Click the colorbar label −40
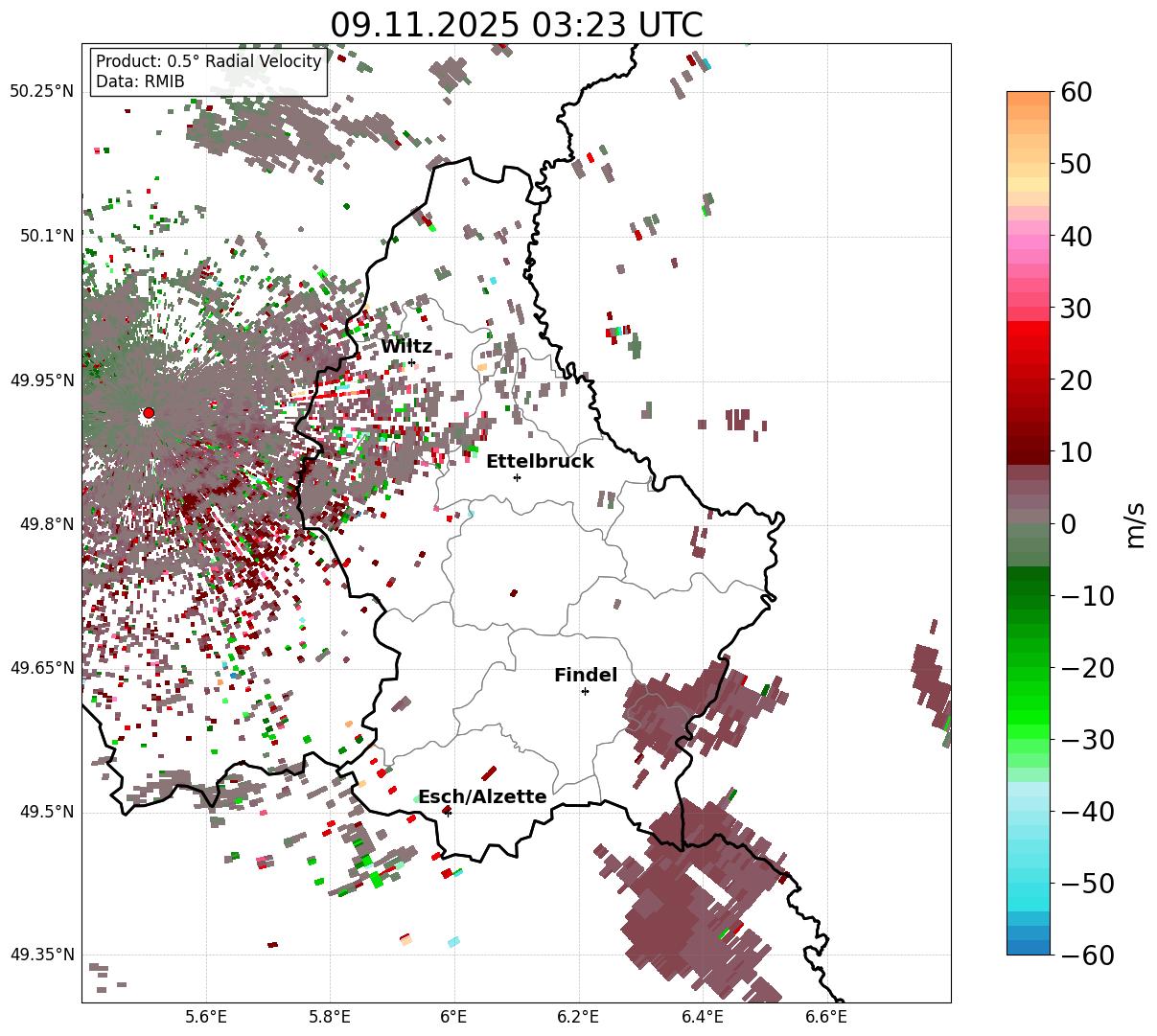Screen dimensions: 1157x1036 [x=1087, y=812]
